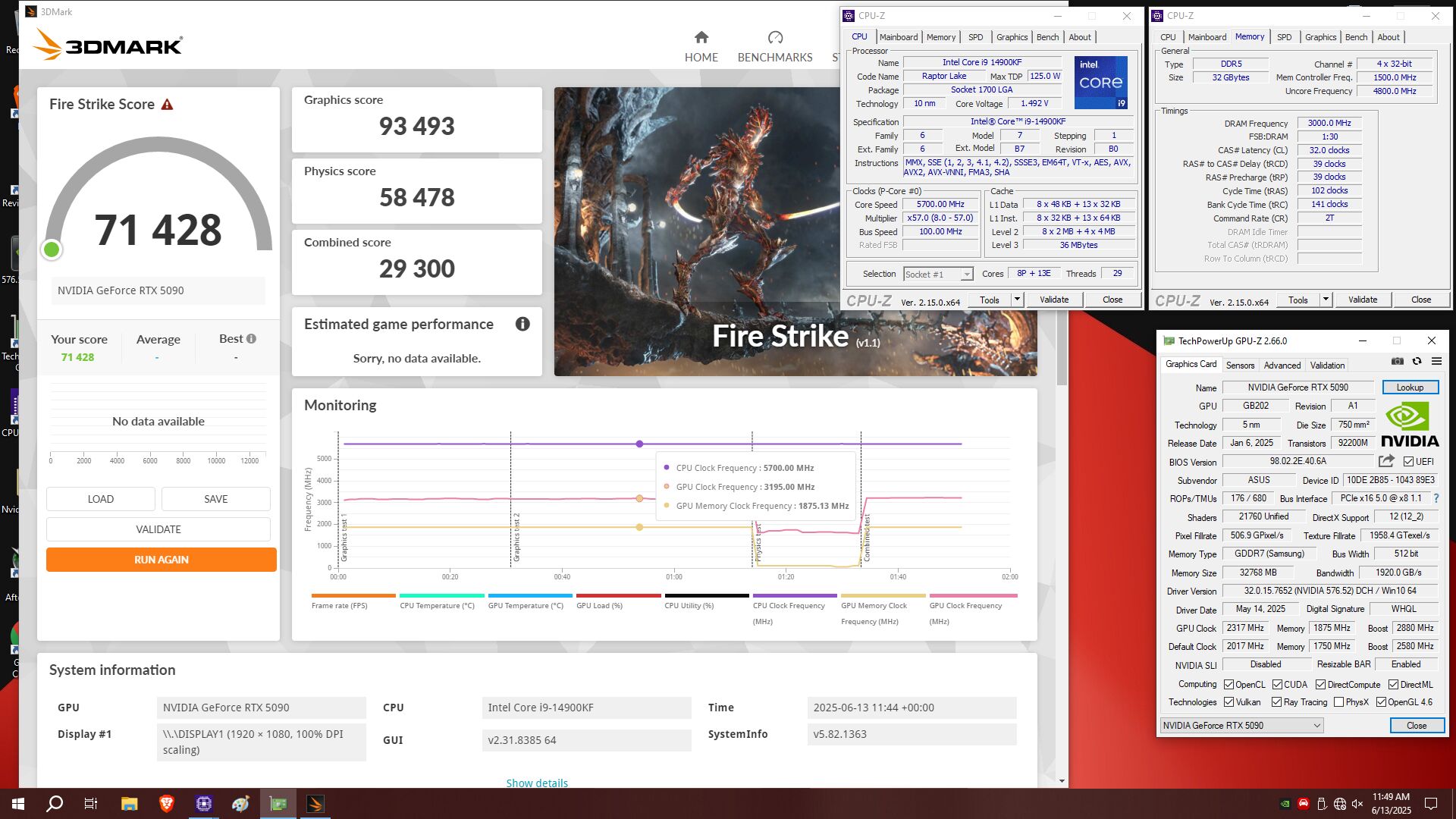Toggle the DirectML checkbox
The image size is (1456, 819).
point(1393,685)
